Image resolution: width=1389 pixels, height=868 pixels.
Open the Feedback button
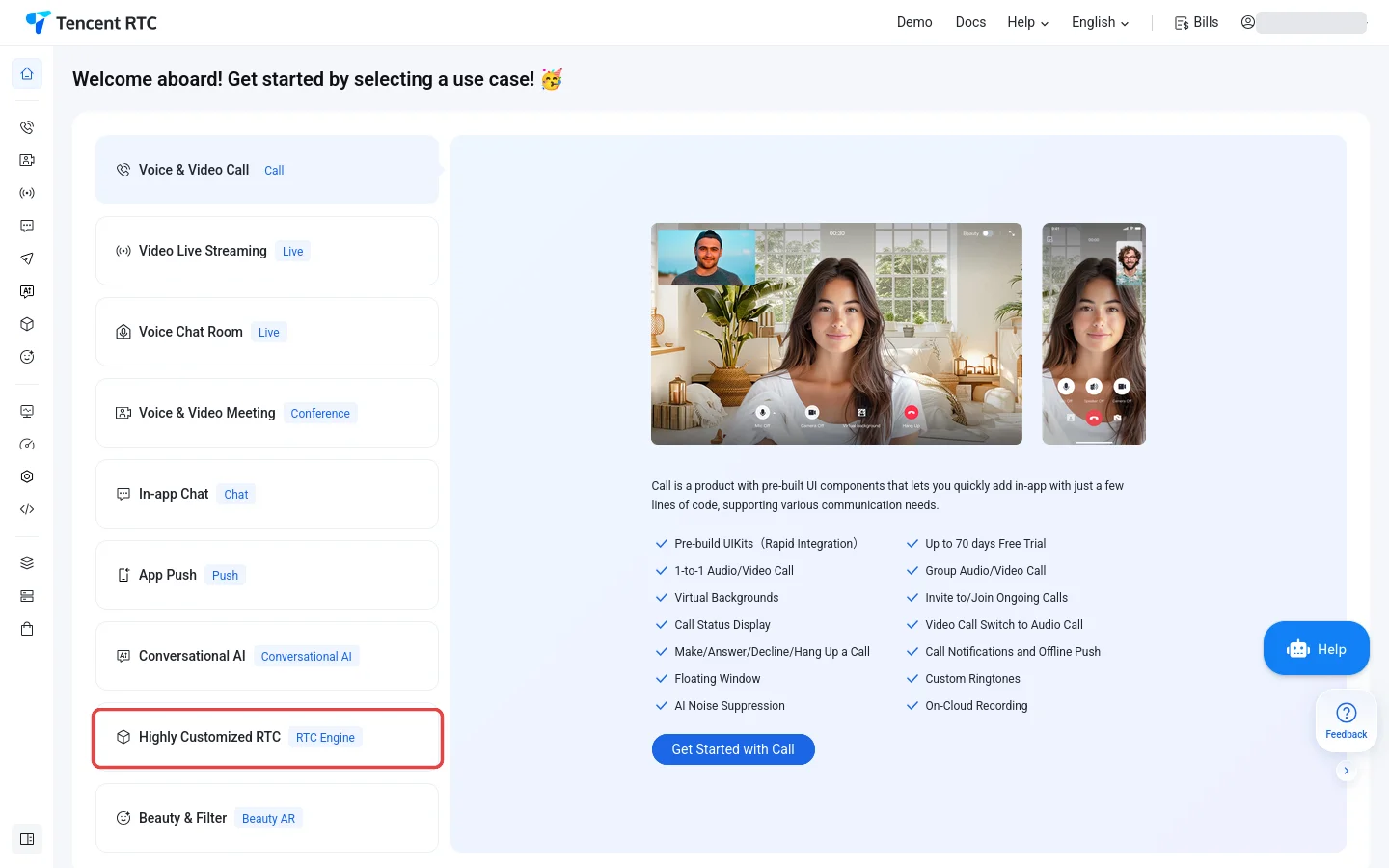tap(1347, 720)
